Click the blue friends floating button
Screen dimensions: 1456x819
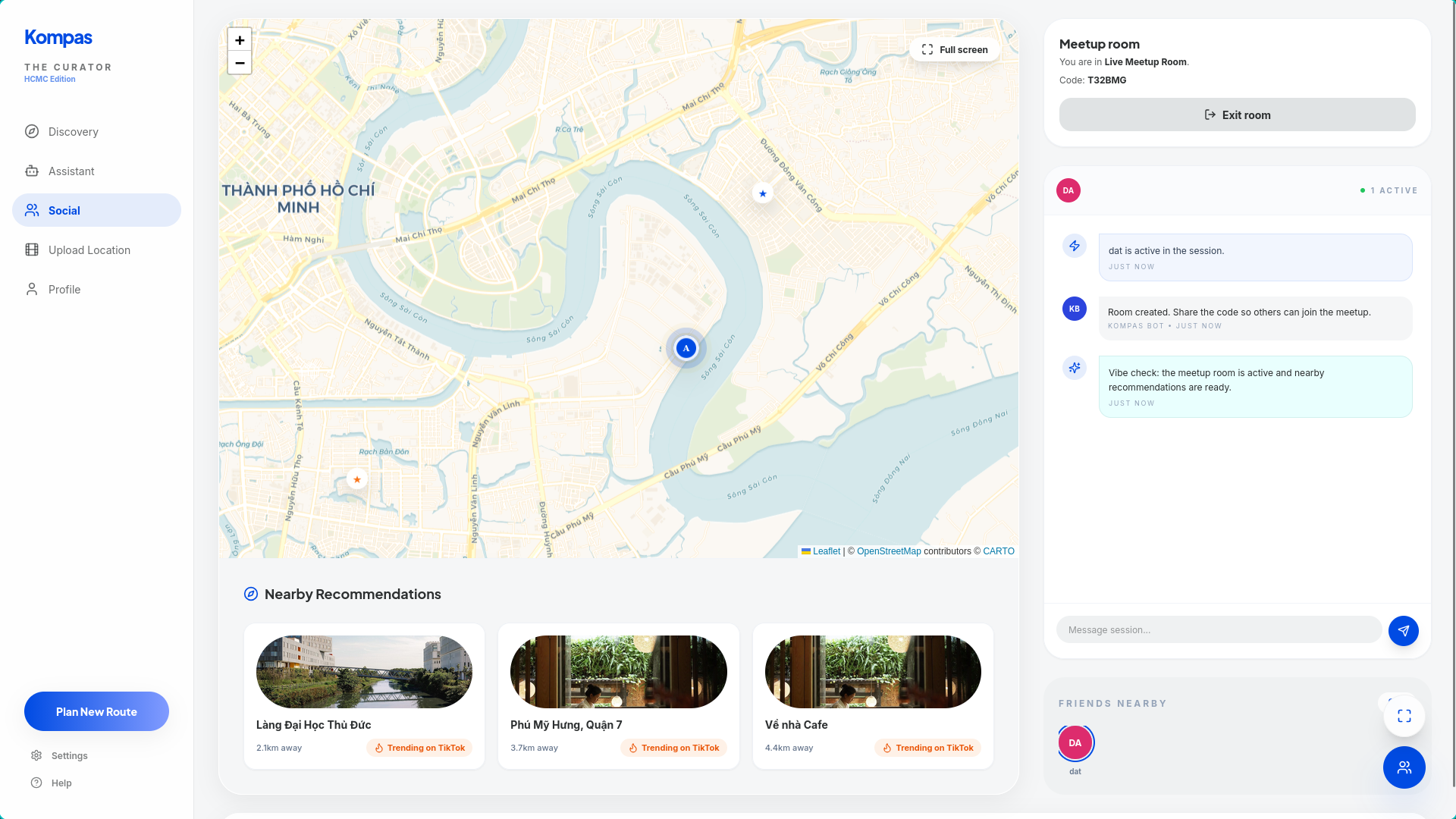click(x=1404, y=767)
